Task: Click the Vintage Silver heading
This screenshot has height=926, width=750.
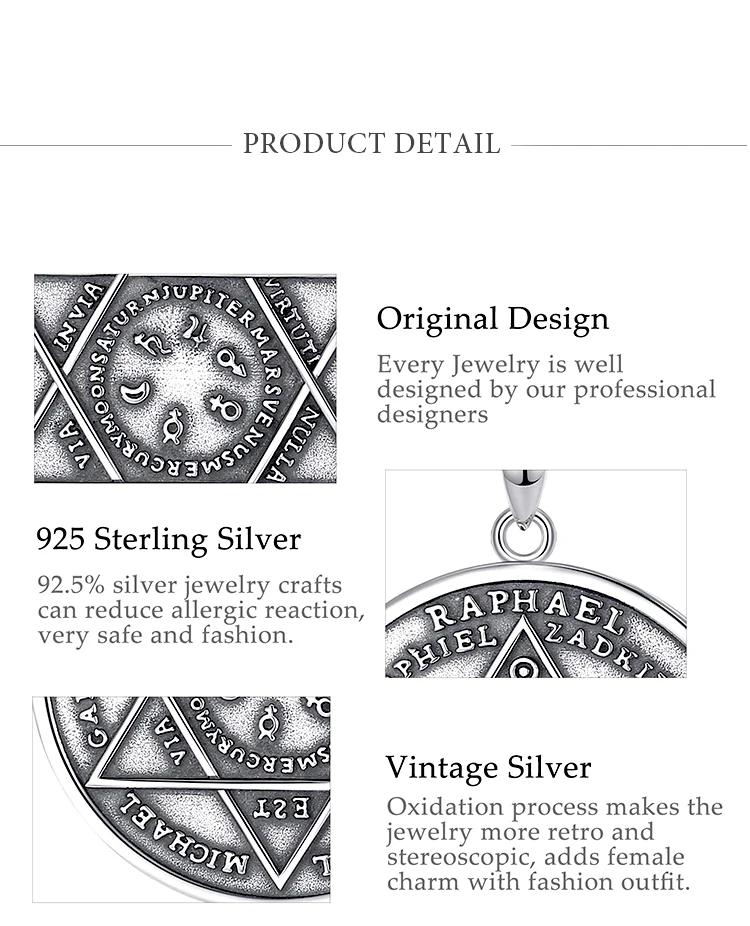Action: coord(488,768)
